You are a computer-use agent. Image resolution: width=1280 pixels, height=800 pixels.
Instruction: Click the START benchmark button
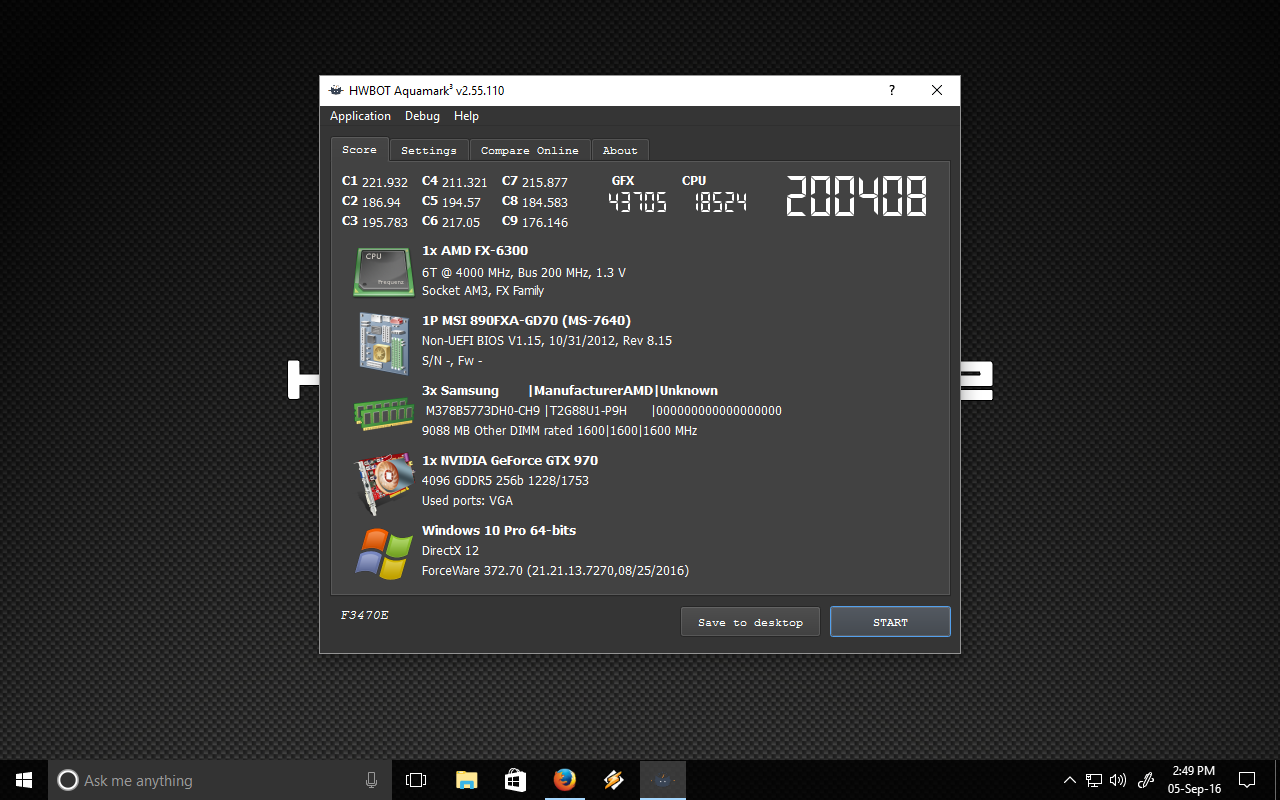pyautogui.click(x=890, y=622)
